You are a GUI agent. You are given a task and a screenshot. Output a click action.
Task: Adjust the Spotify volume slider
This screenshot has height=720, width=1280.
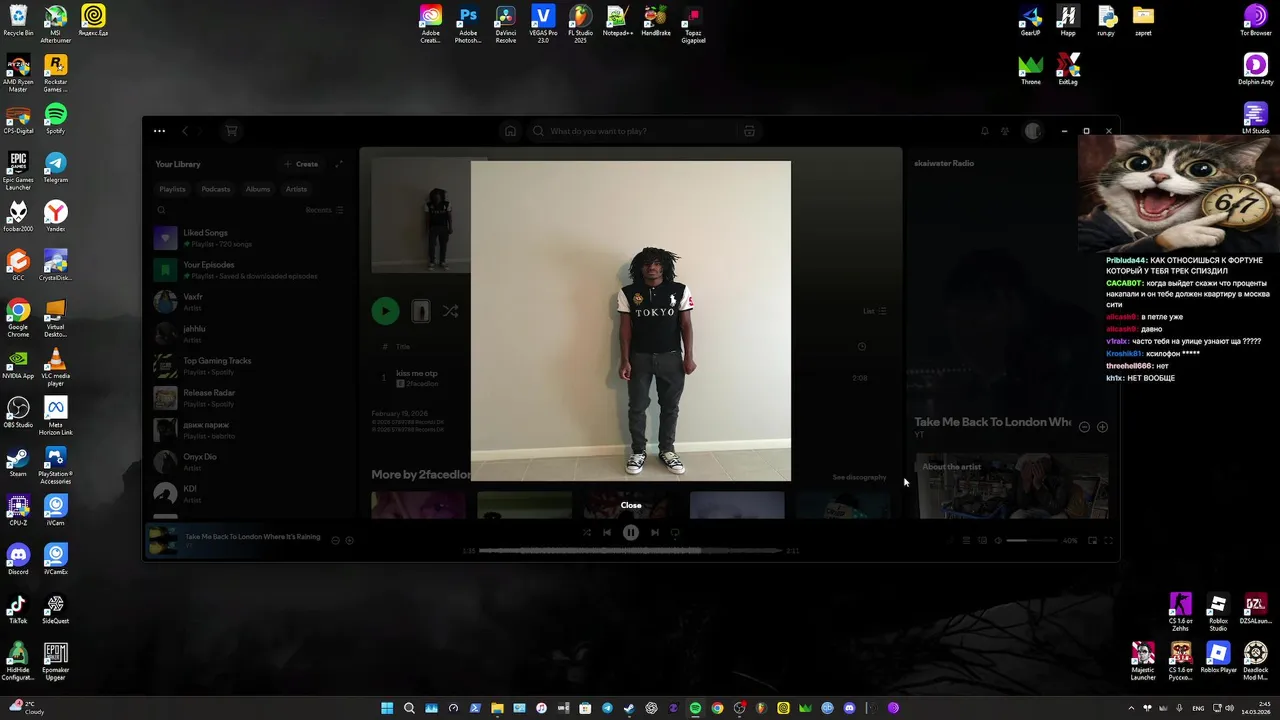1032,541
